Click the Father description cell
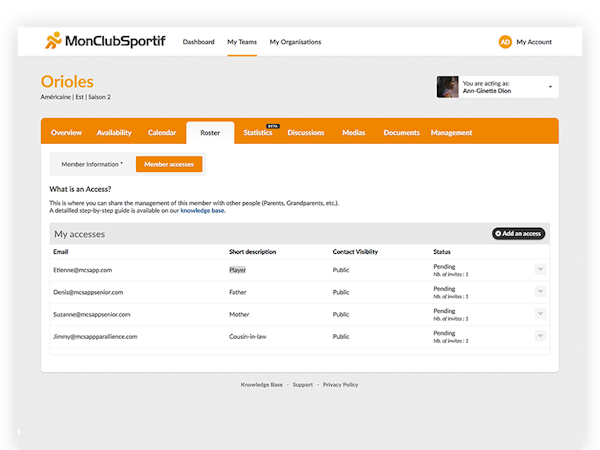The height and width of the screenshot is (450, 600). coord(238,292)
